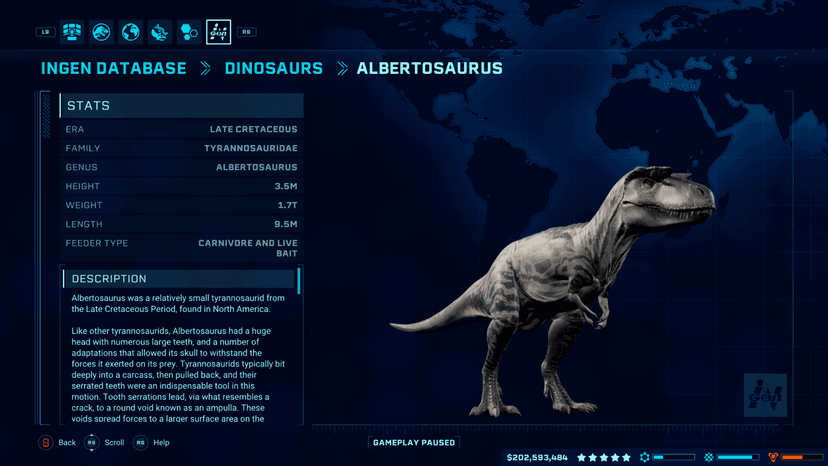Select the hand holding DNA tab icon
828x466 pixels.
(x=159, y=32)
